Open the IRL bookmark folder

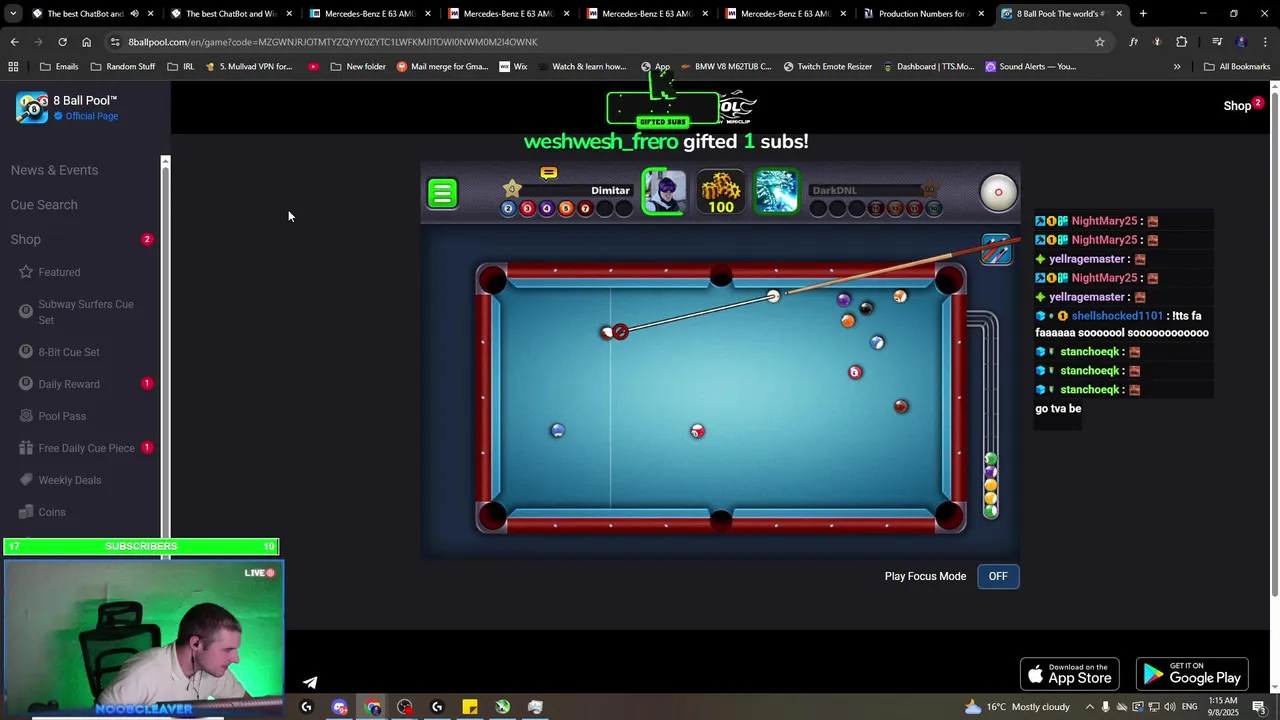tap(181, 67)
